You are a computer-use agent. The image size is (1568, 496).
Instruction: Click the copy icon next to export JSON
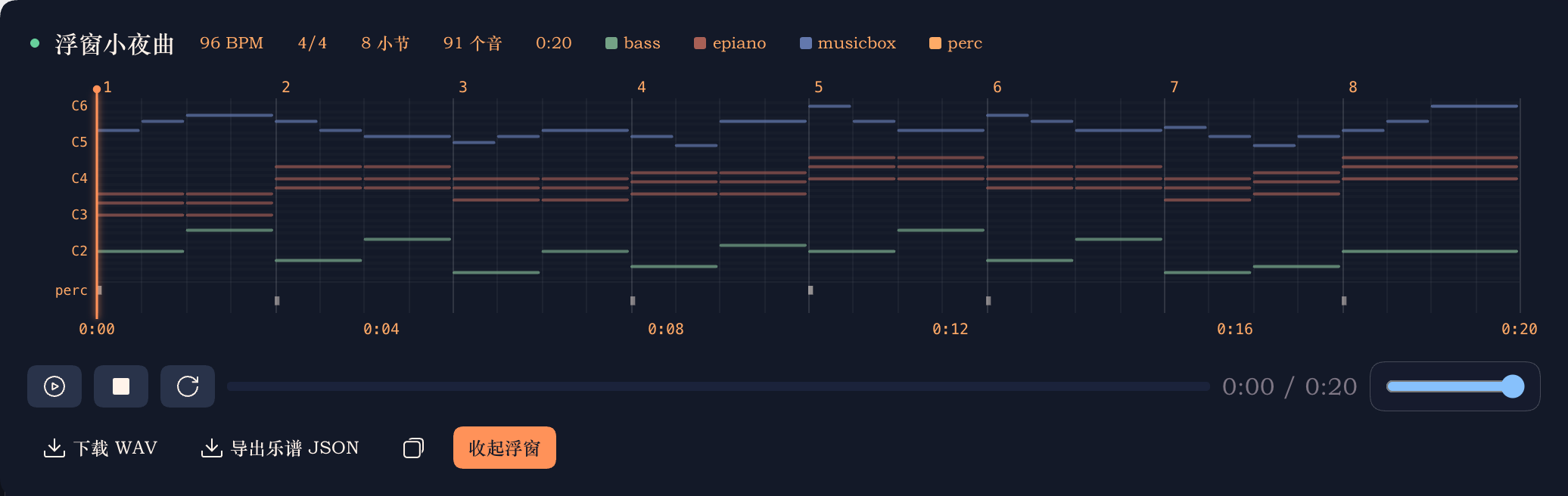pyautogui.click(x=413, y=448)
